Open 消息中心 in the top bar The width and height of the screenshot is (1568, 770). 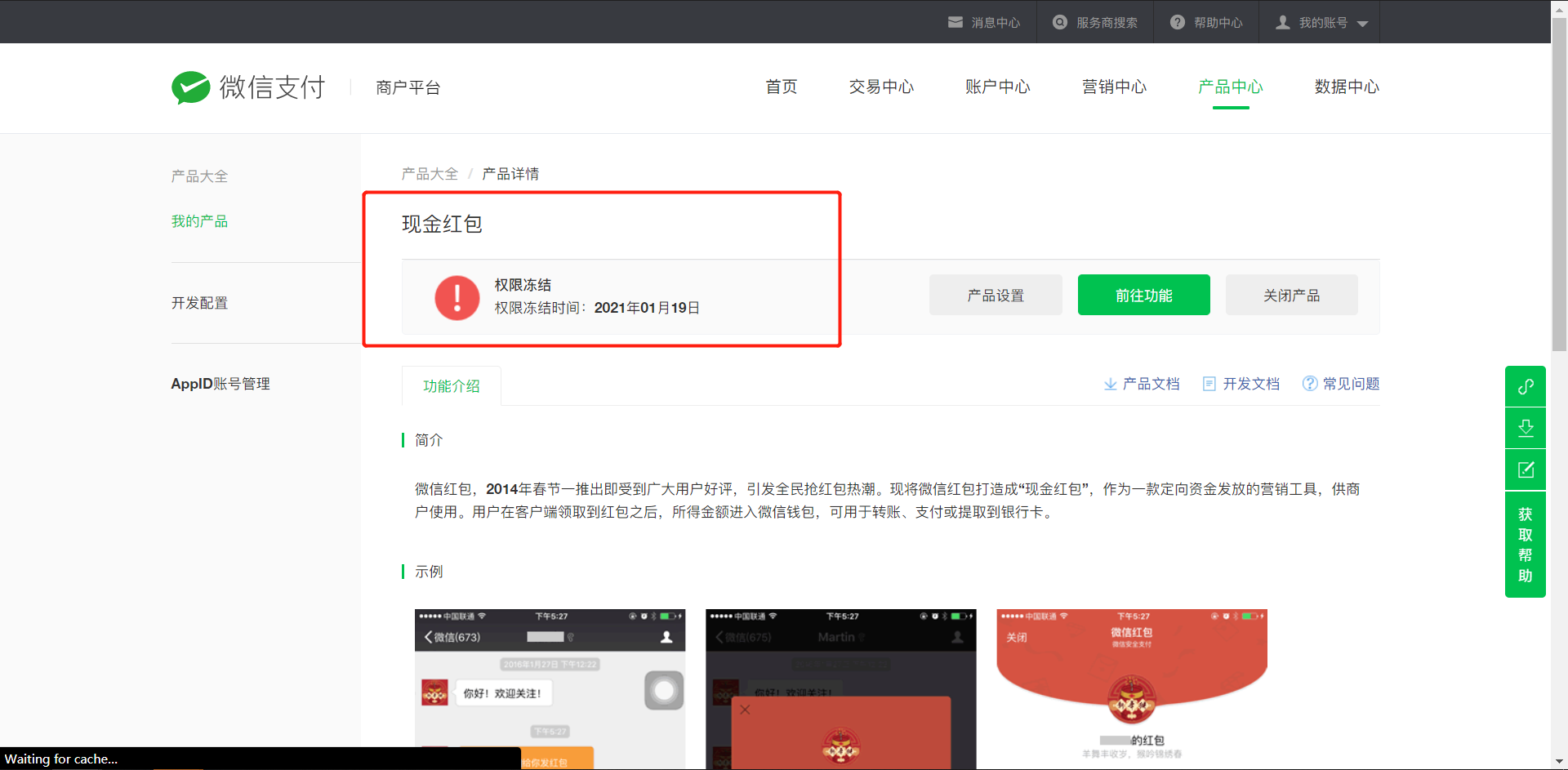coord(996,23)
